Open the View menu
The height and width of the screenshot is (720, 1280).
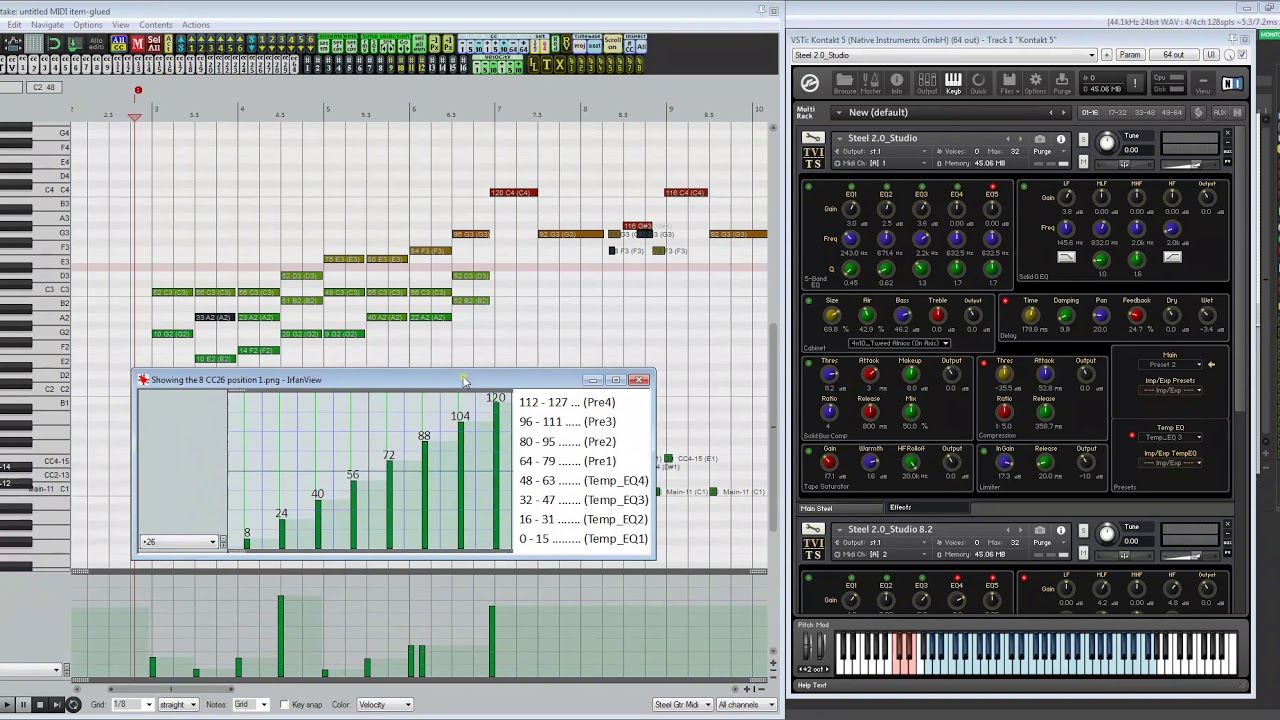click(x=121, y=25)
